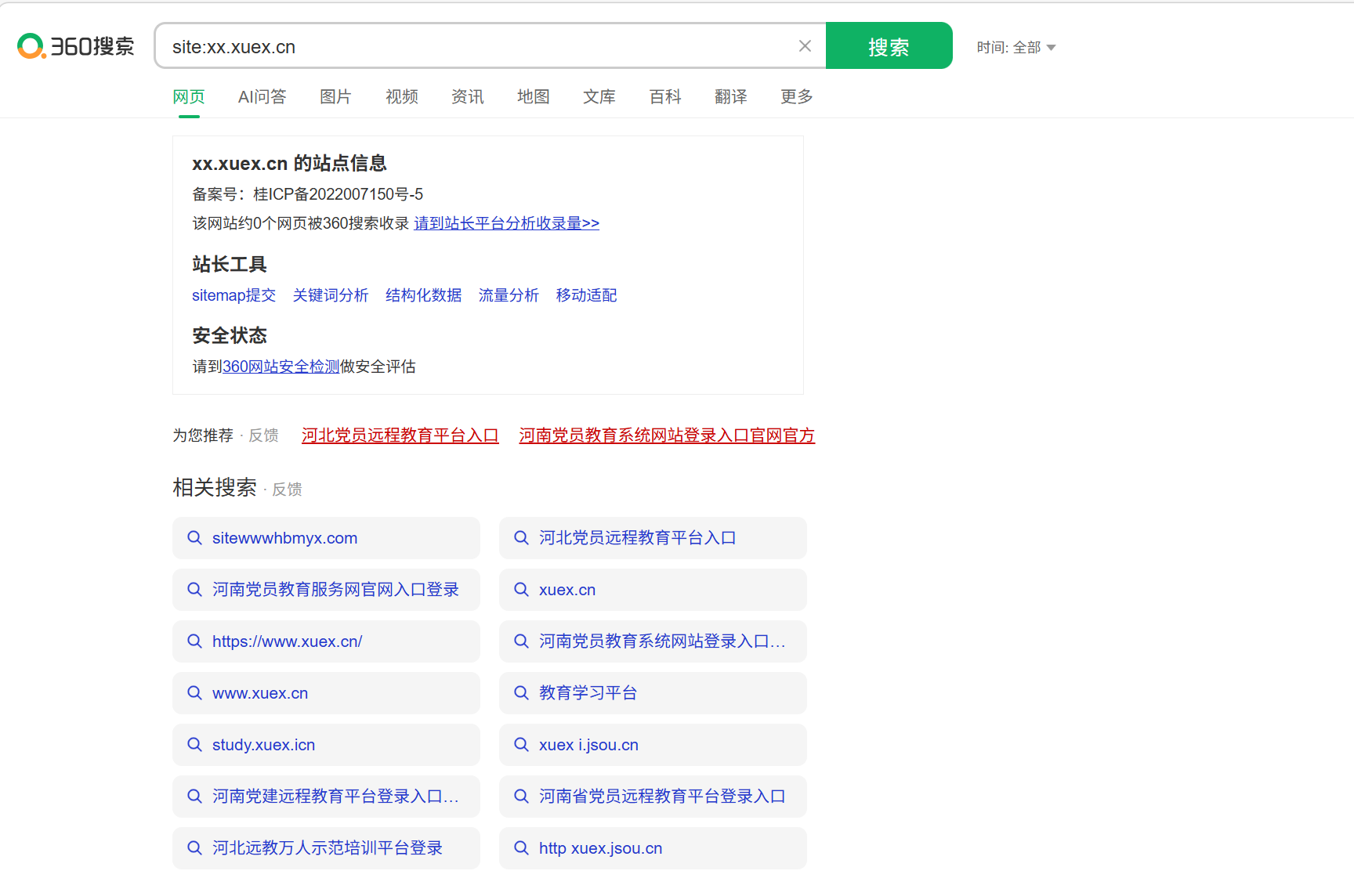Click the magnifier icon beside xuex i.jsou.cn
Screen dimensions: 1354x896
click(521, 745)
